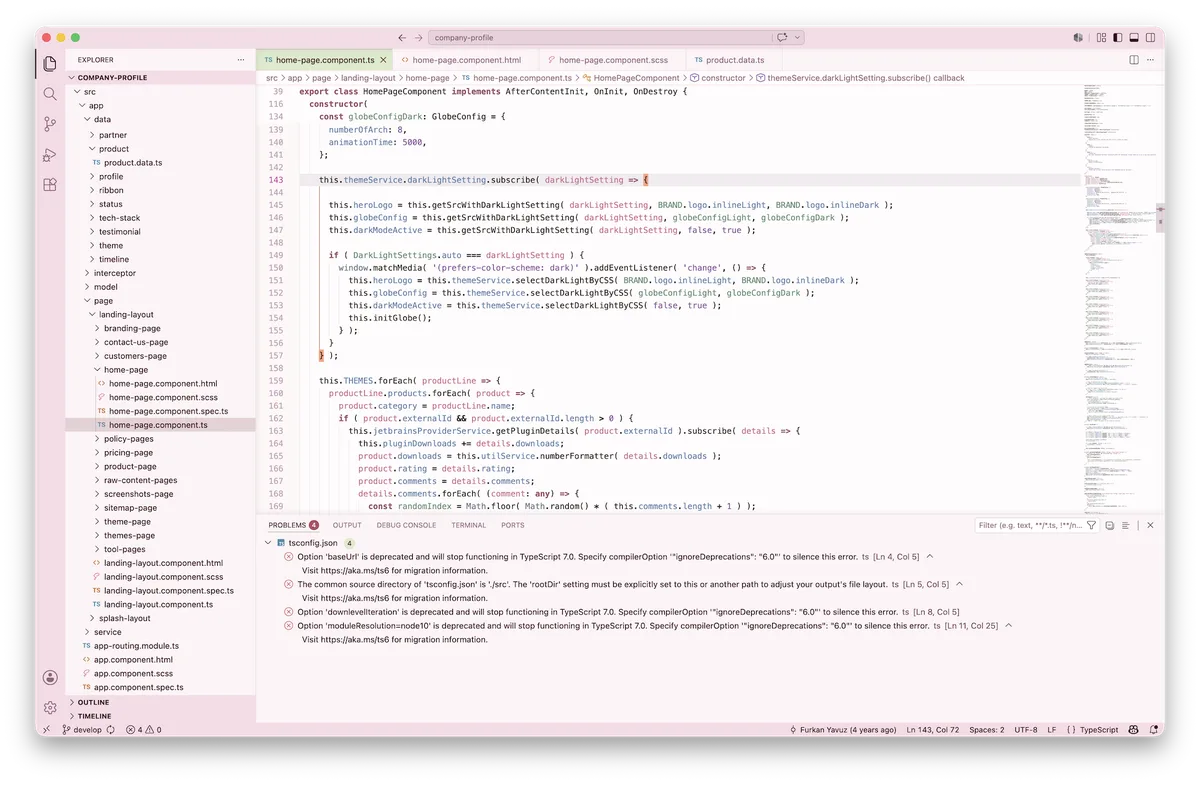Expand the interceptor folder
Viewport: 1200px width, 787px height.
pyautogui.click(x=87, y=273)
